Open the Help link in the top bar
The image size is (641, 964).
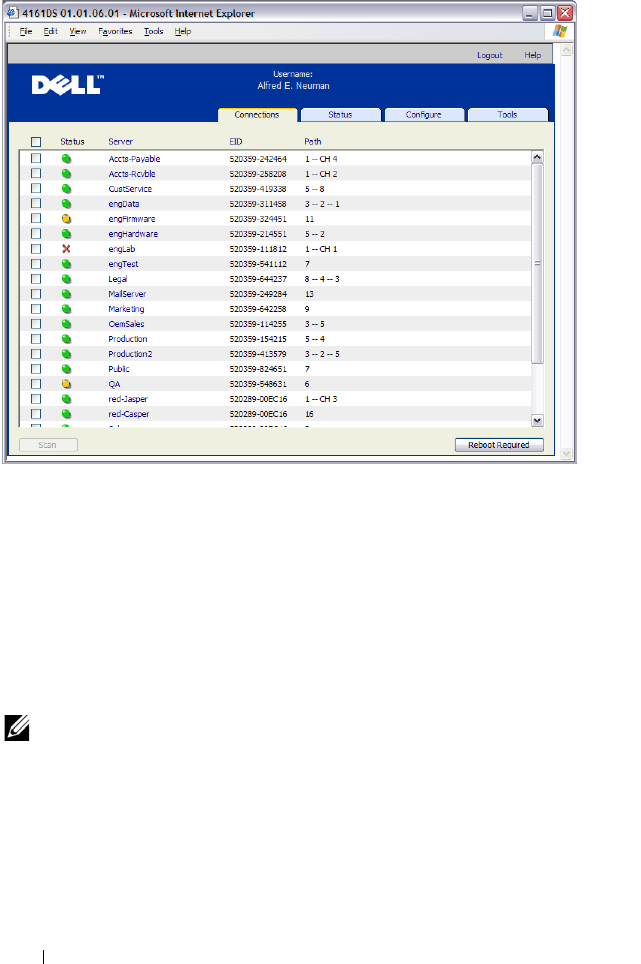tap(533, 55)
